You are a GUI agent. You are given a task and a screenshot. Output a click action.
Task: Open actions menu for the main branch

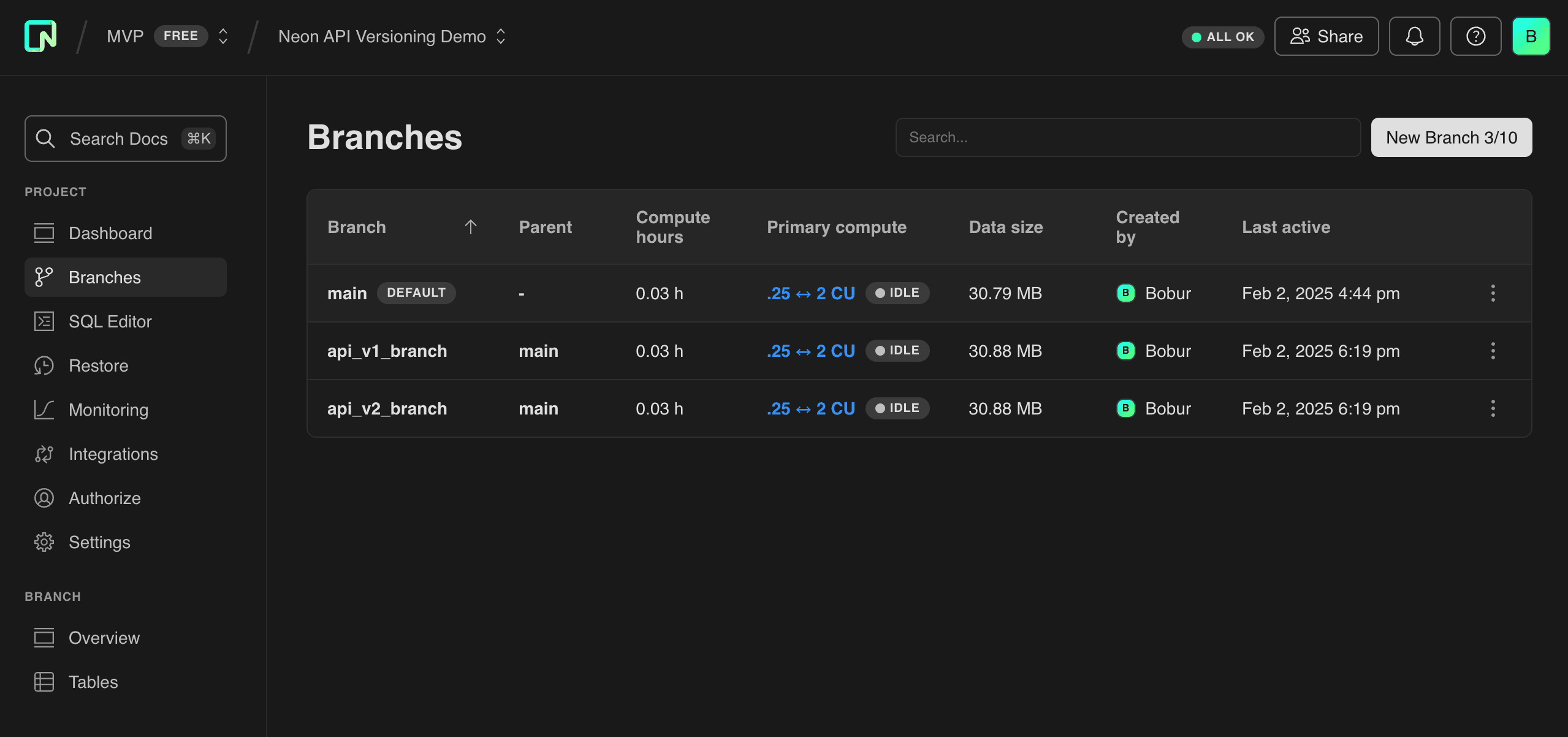click(x=1493, y=293)
